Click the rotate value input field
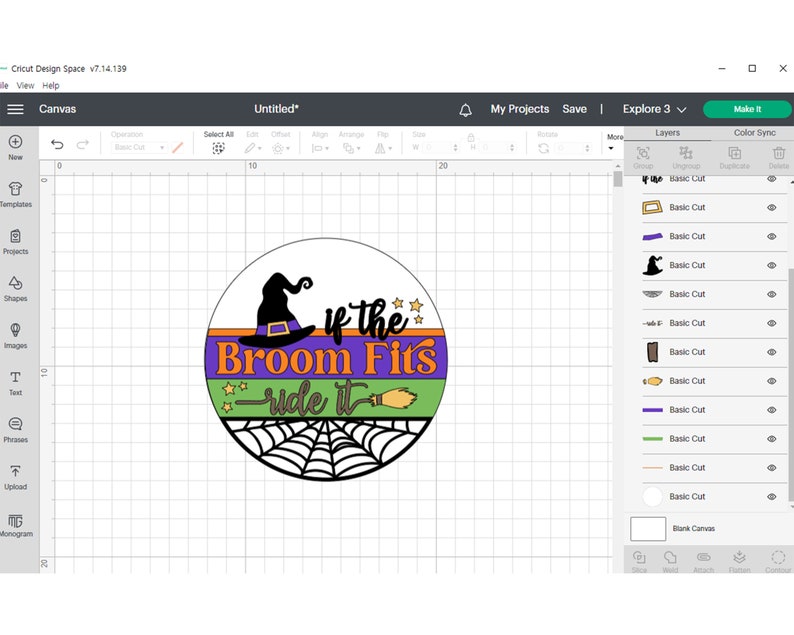This screenshot has width=794, height=635. (570, 148)
